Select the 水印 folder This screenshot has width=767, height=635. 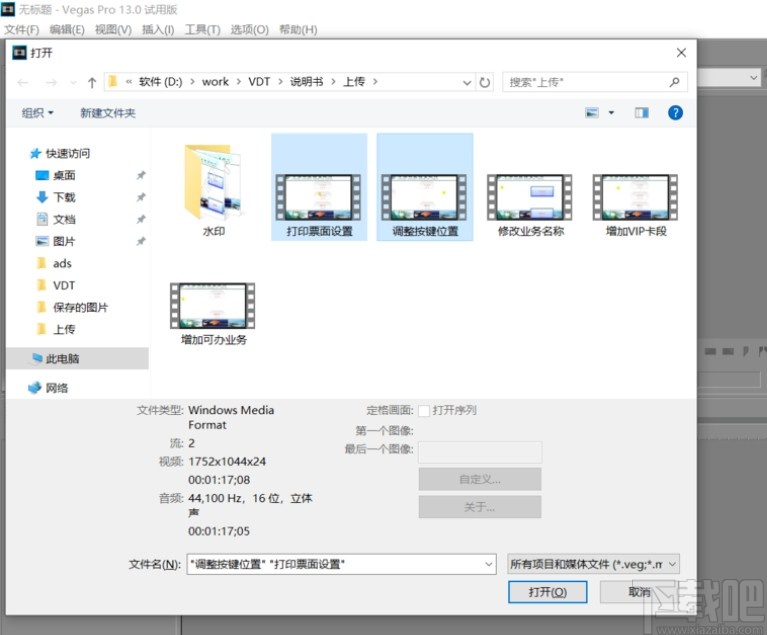coord(213,191)
